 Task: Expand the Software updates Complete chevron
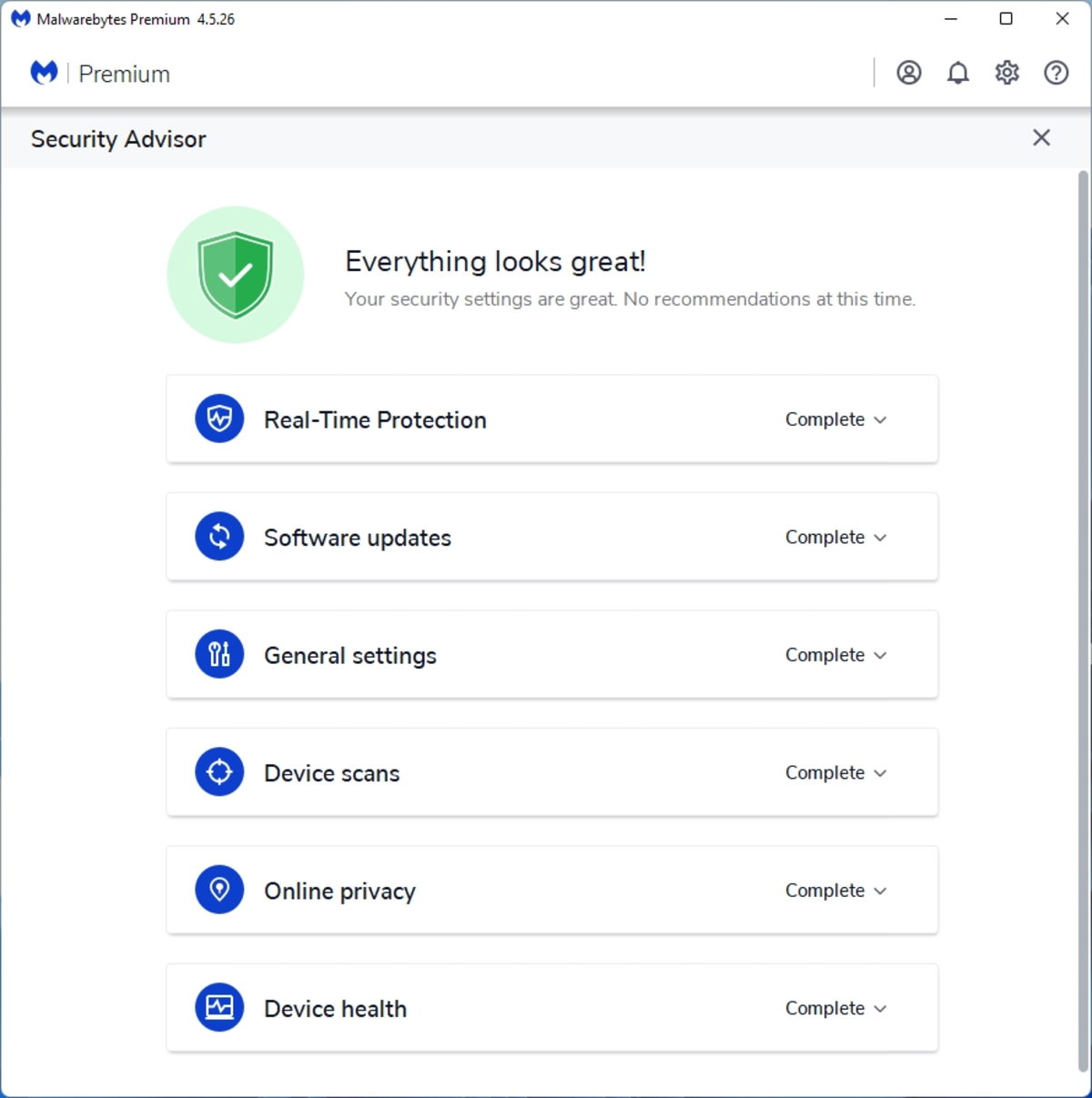coord(880,538)
